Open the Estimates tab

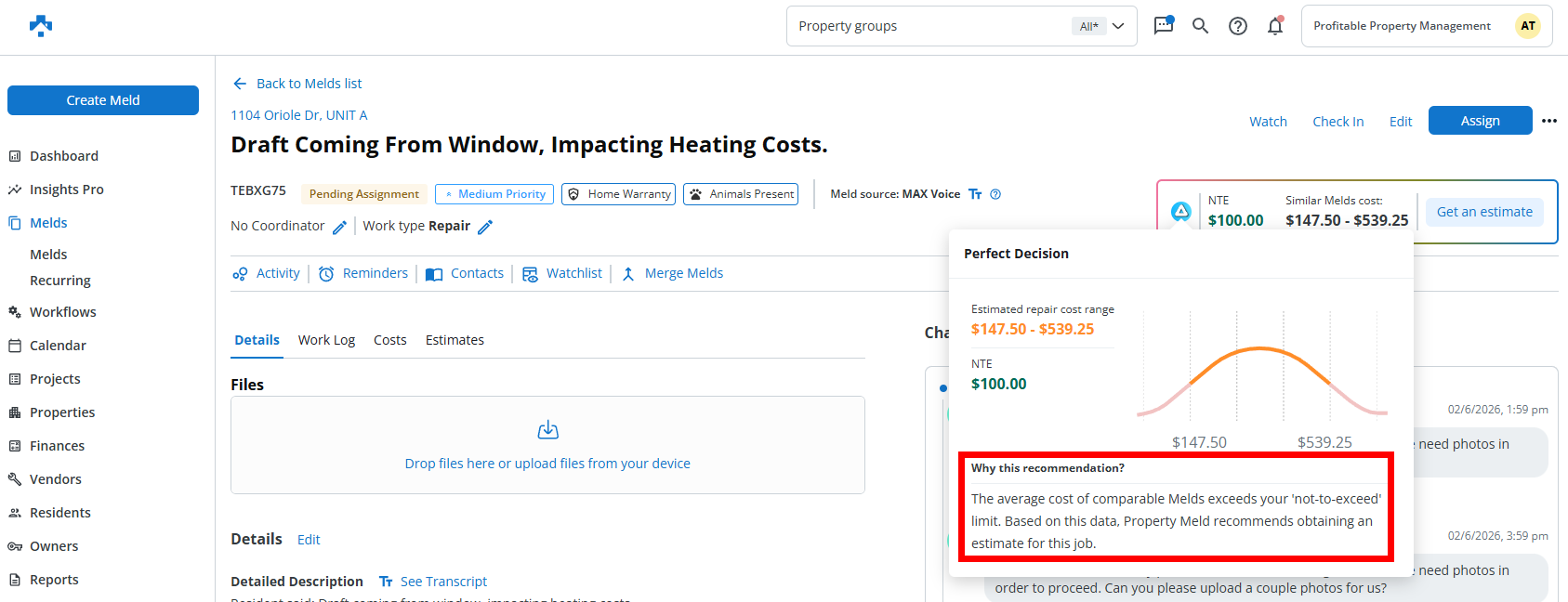455,340
